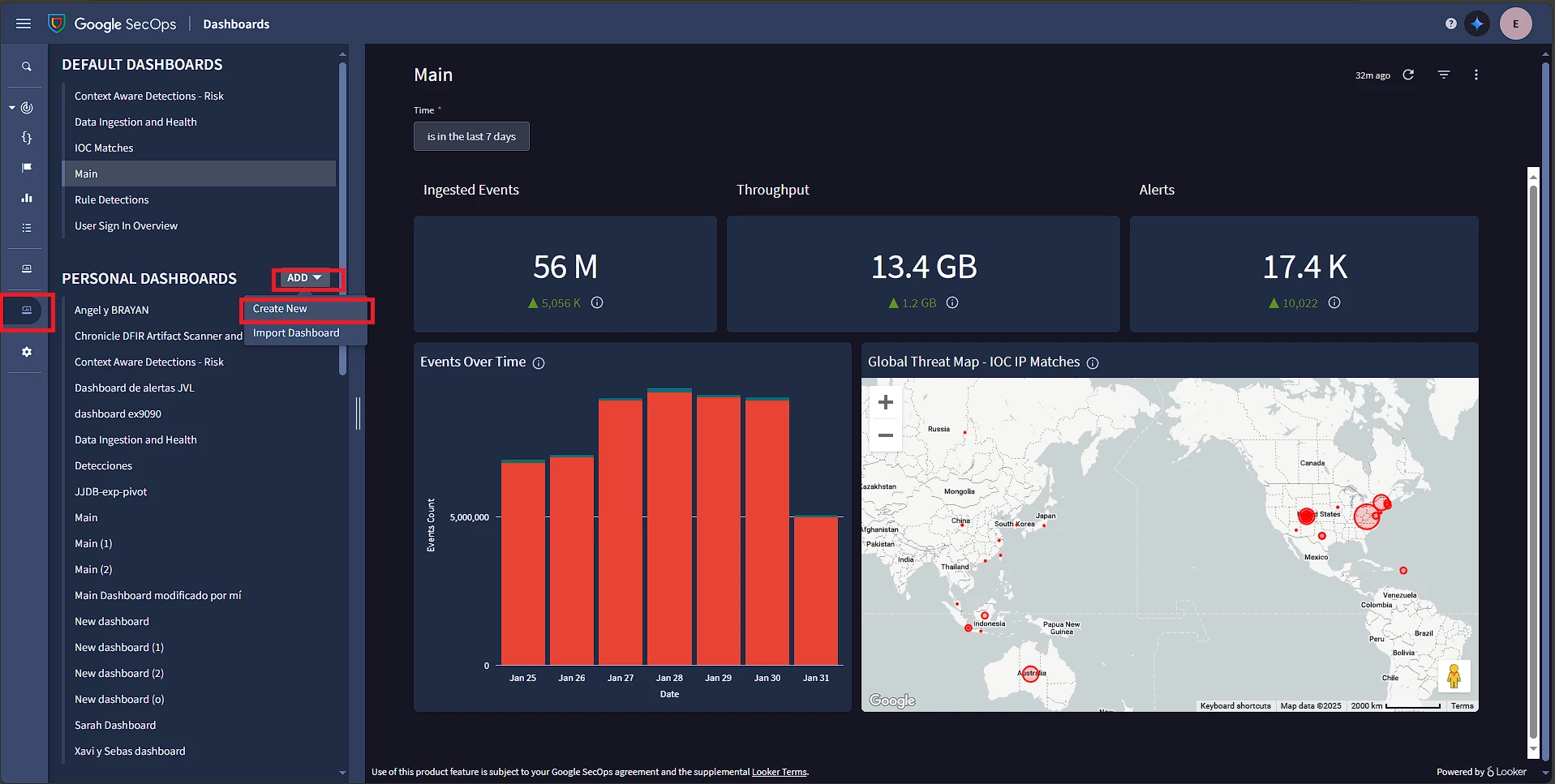Choose Create New from ADD menu
The height and width of the screenshot is (784, 1555).
tap(306, 309)
